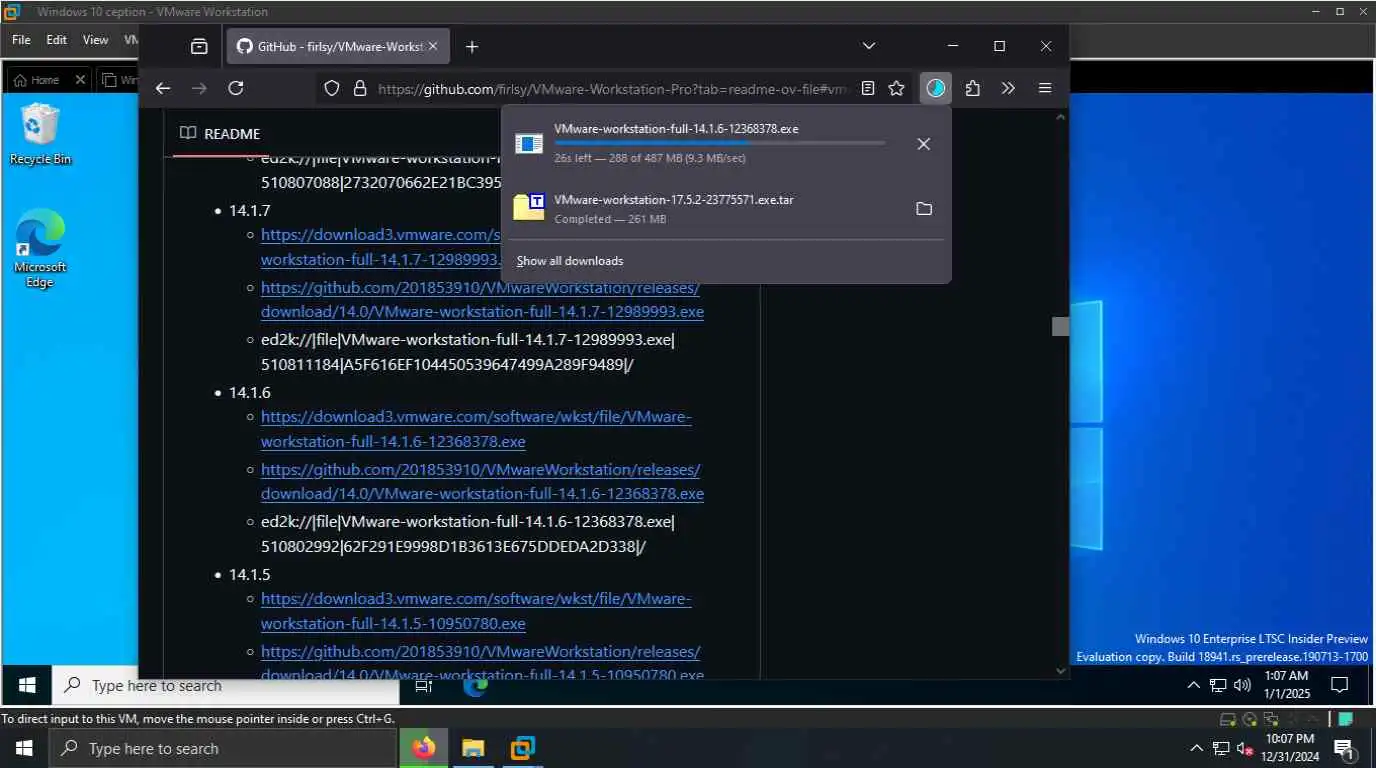Open download3.vmware.com 14.1.6 link

tap(476, 429)
